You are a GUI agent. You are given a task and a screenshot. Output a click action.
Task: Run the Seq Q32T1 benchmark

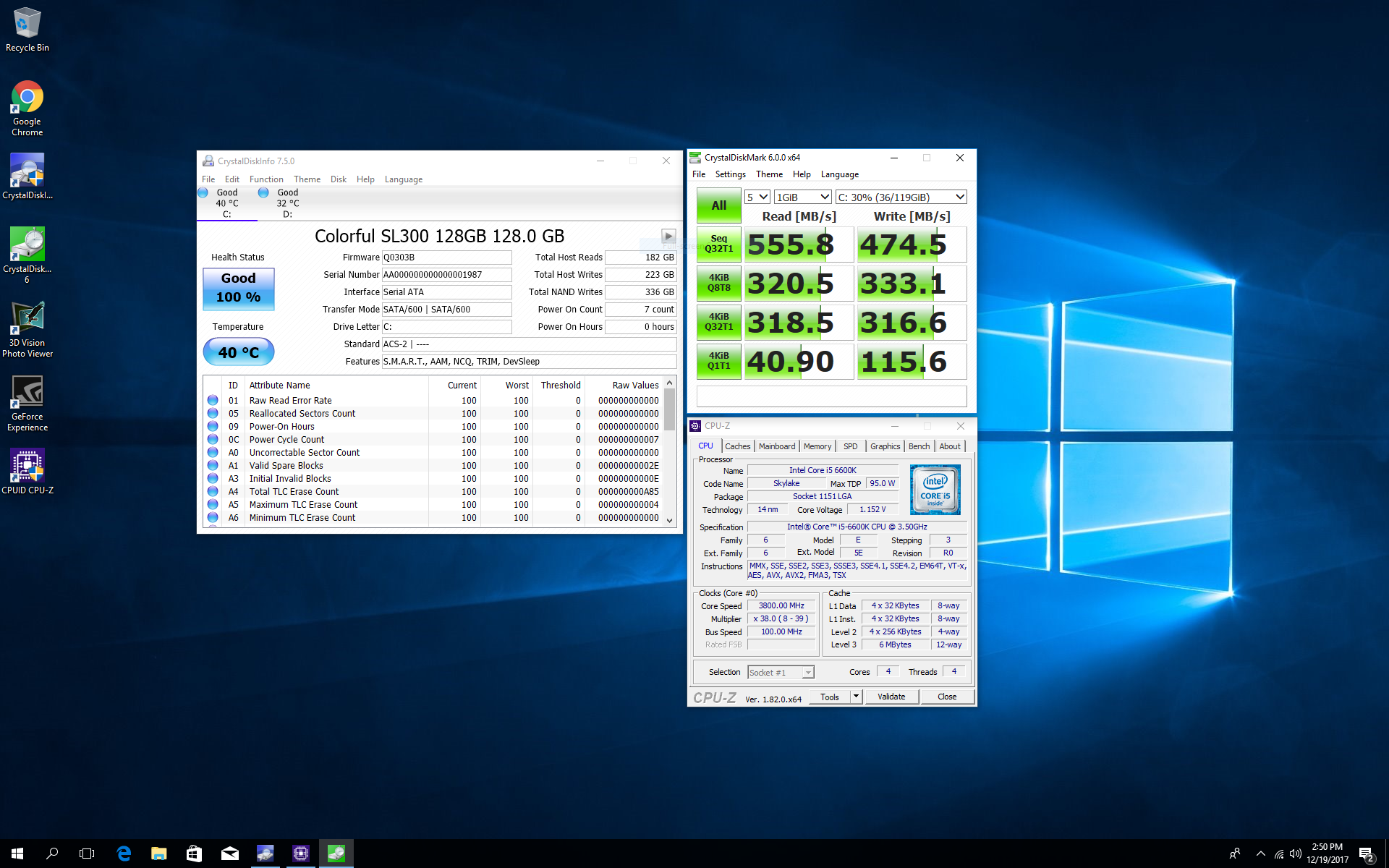[x=718, y=244]
